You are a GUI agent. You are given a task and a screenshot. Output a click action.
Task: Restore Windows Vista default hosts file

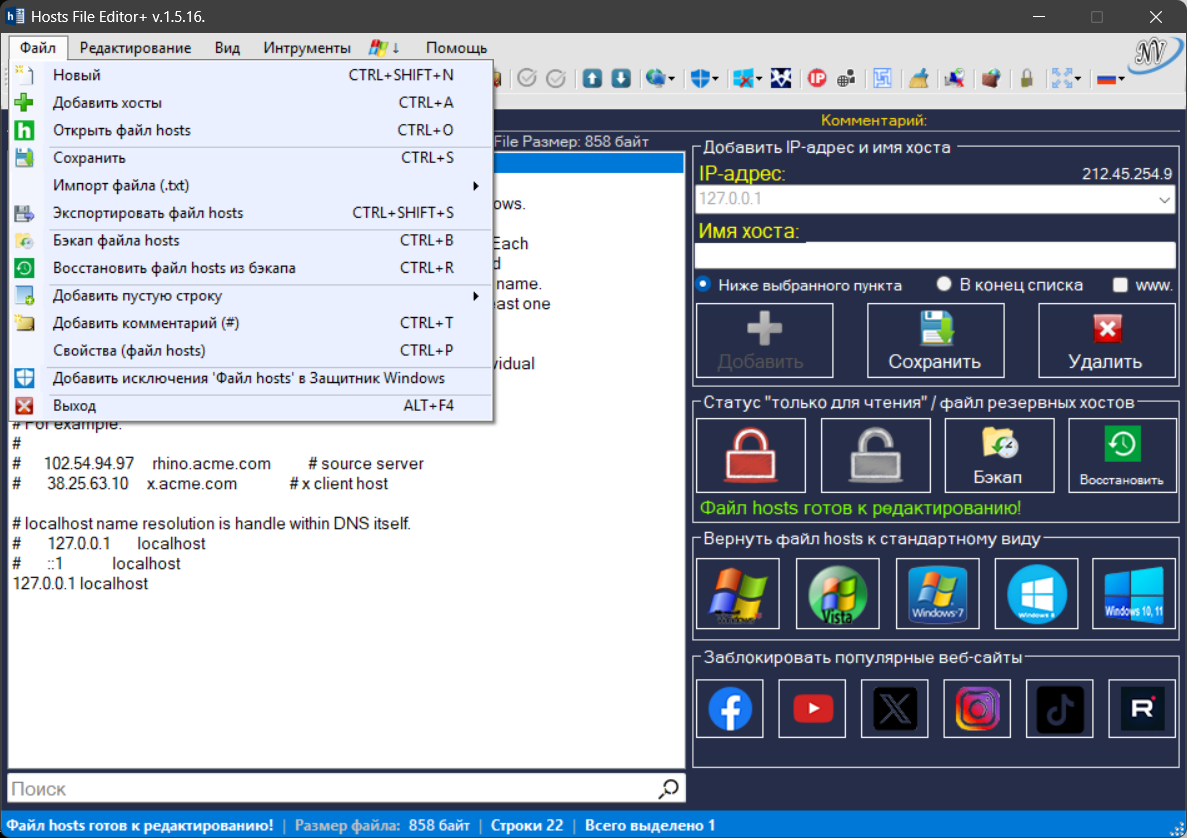pyautogui.click(x=837, y=594)
